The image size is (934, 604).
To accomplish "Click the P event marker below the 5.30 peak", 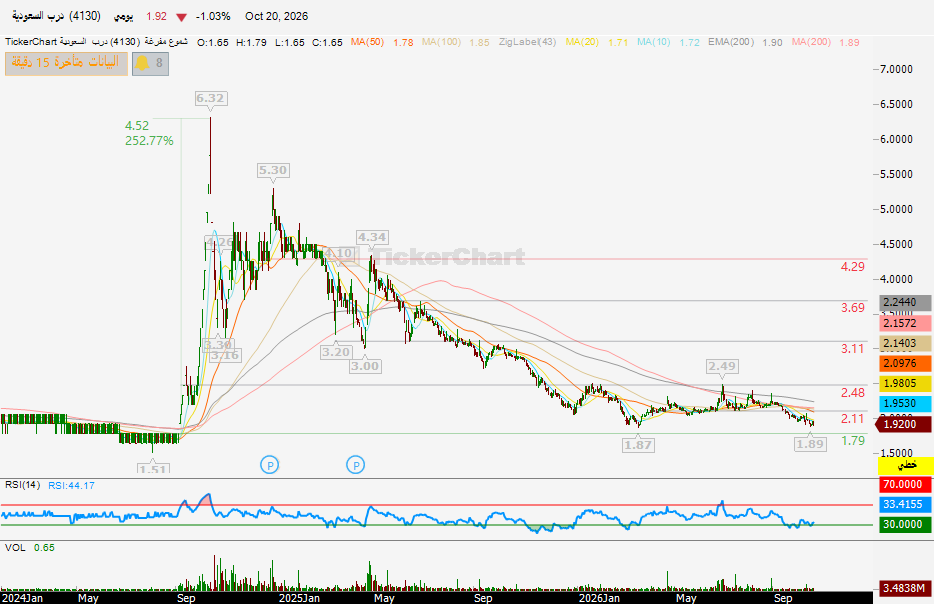I will click(x=270, y=465).
